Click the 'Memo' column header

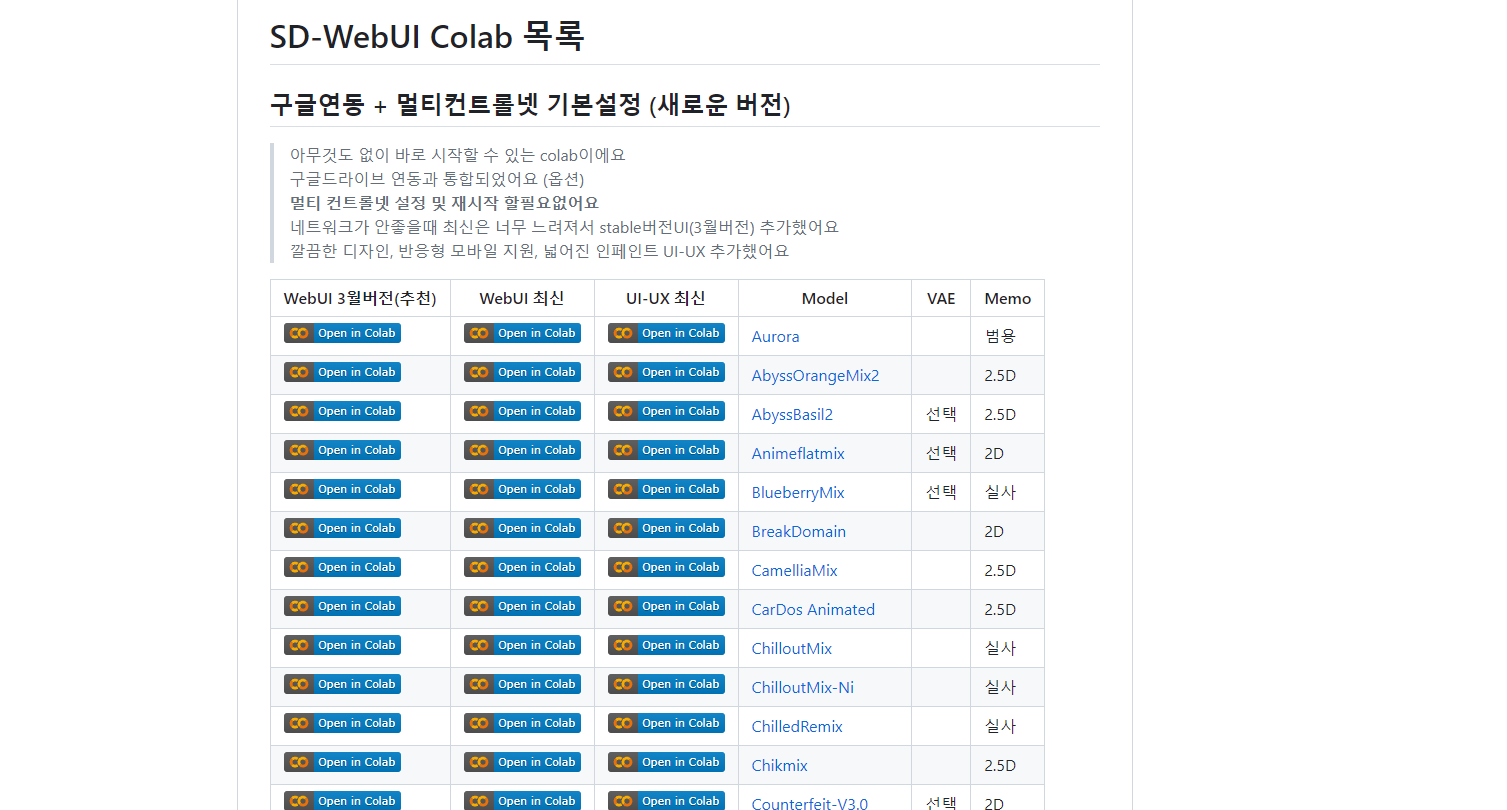[1007, 298]
